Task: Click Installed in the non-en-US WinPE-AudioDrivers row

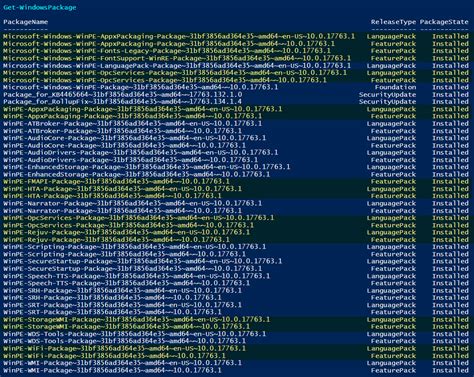Action: pos(450,160)
